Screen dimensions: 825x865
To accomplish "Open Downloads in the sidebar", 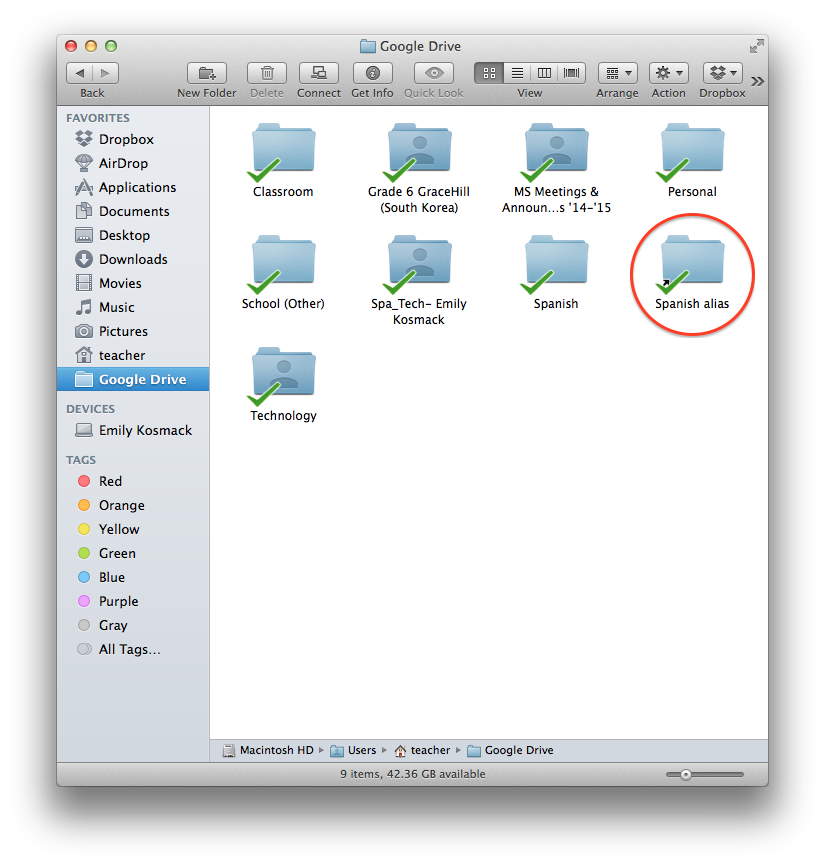I will point(132,259).
